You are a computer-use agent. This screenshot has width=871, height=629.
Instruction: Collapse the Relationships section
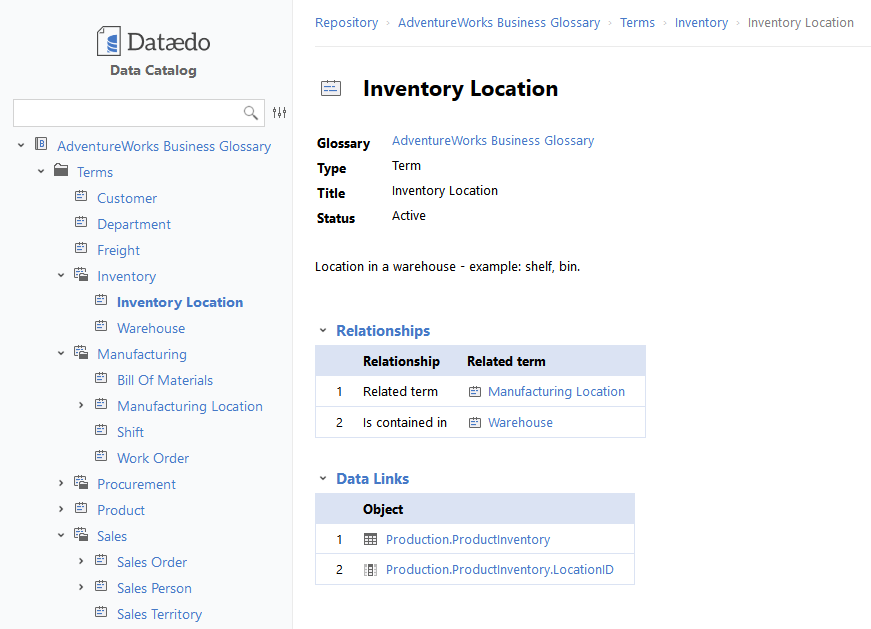(x=323, y=330)
